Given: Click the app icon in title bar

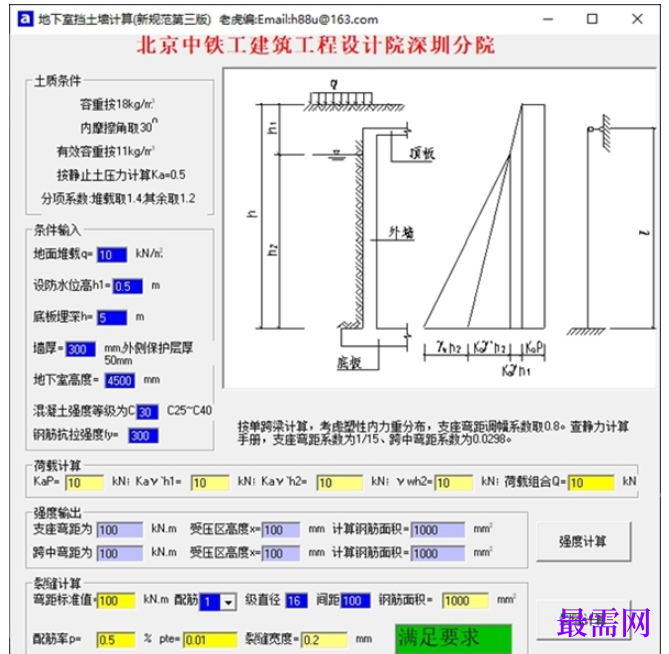Looking at the screenshot, I should (x=25, y=19).
